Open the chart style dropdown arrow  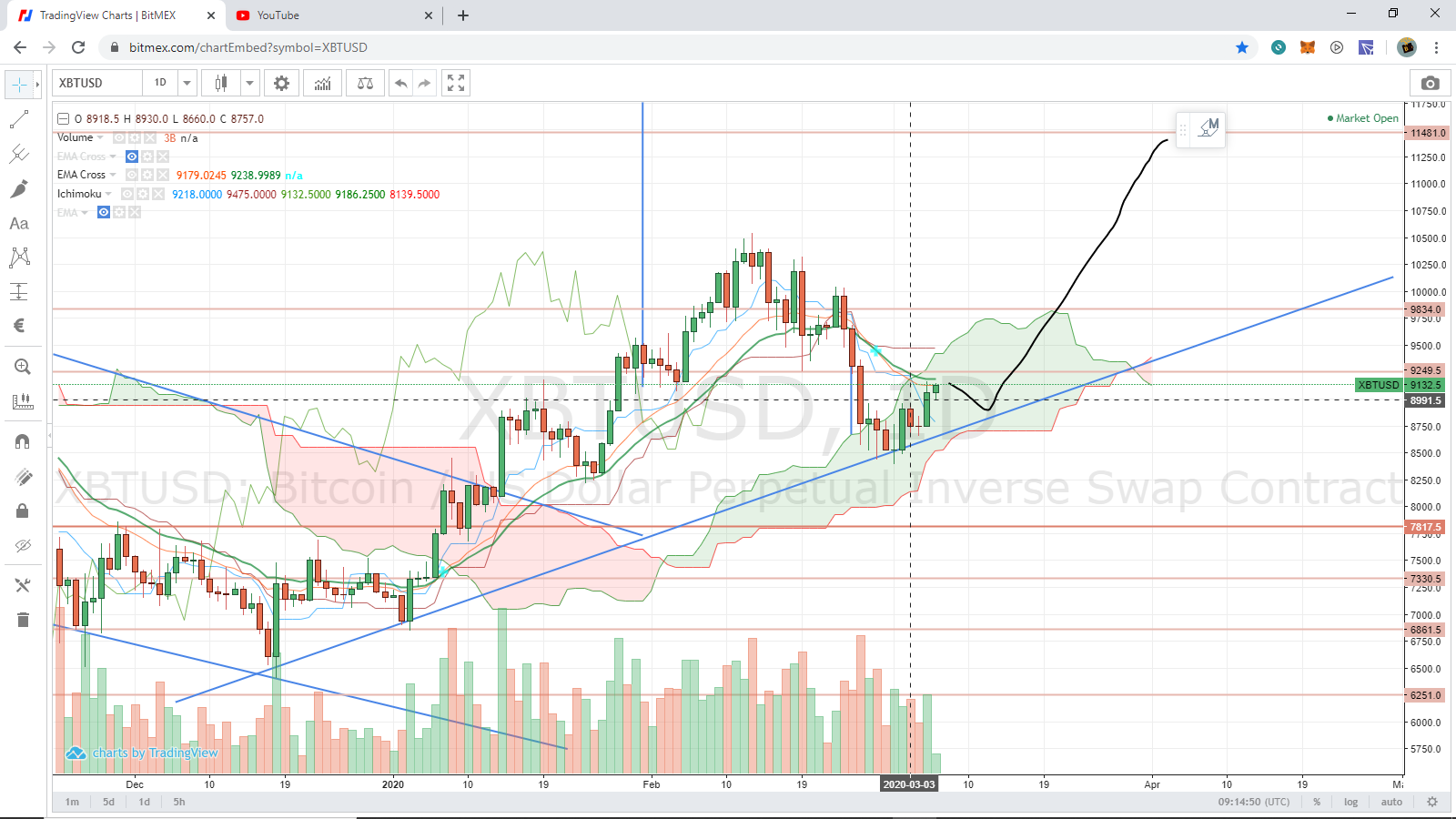pyautogui.click(x=249, y=83)
